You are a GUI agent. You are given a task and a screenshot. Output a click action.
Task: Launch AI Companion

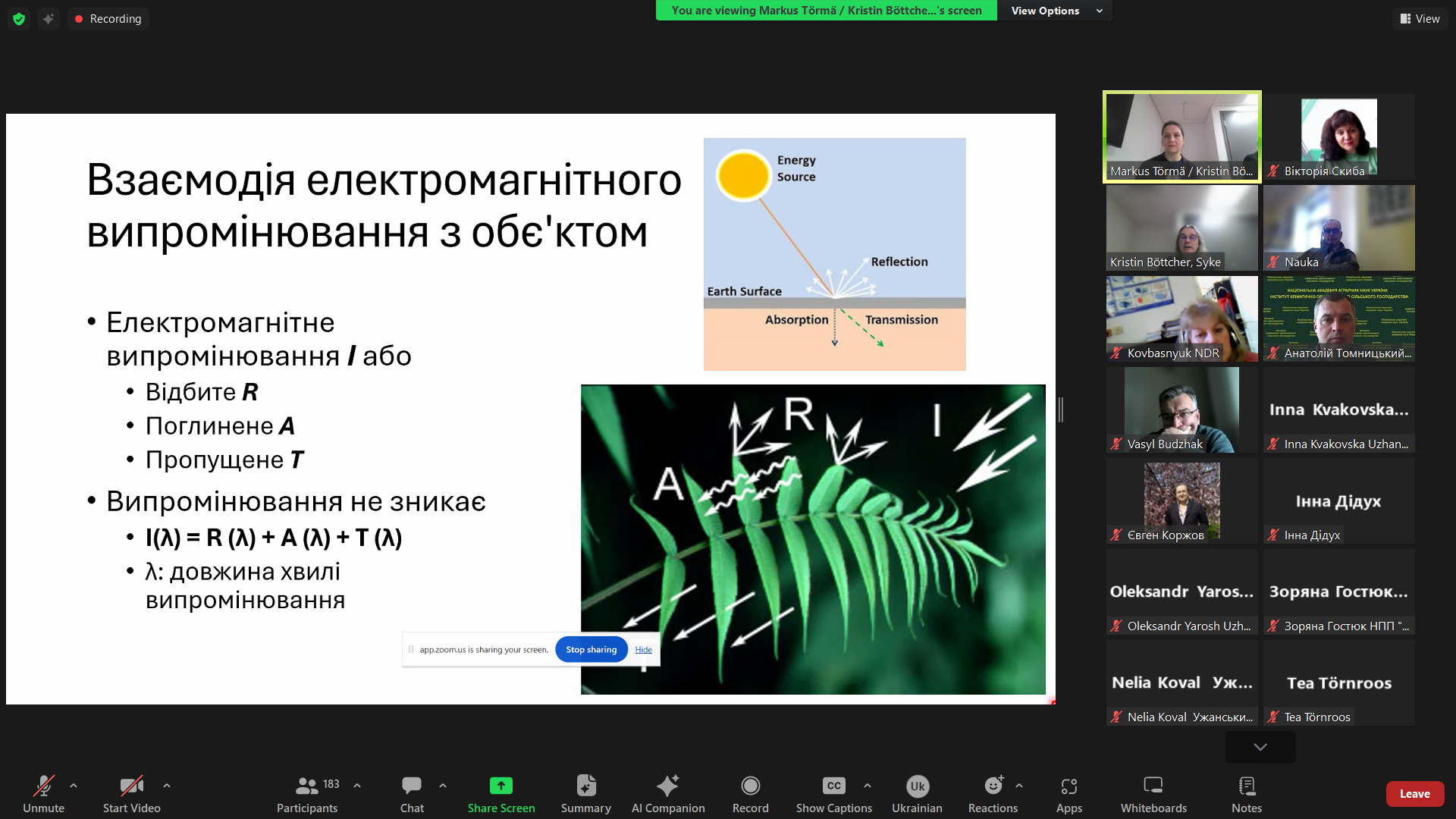click(668, 793)
